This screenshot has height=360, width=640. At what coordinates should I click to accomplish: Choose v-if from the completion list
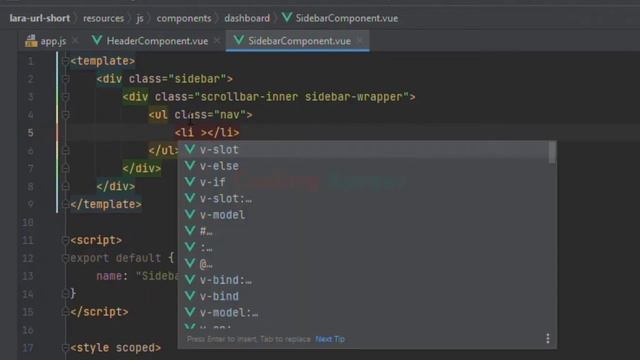pos(367,182)
